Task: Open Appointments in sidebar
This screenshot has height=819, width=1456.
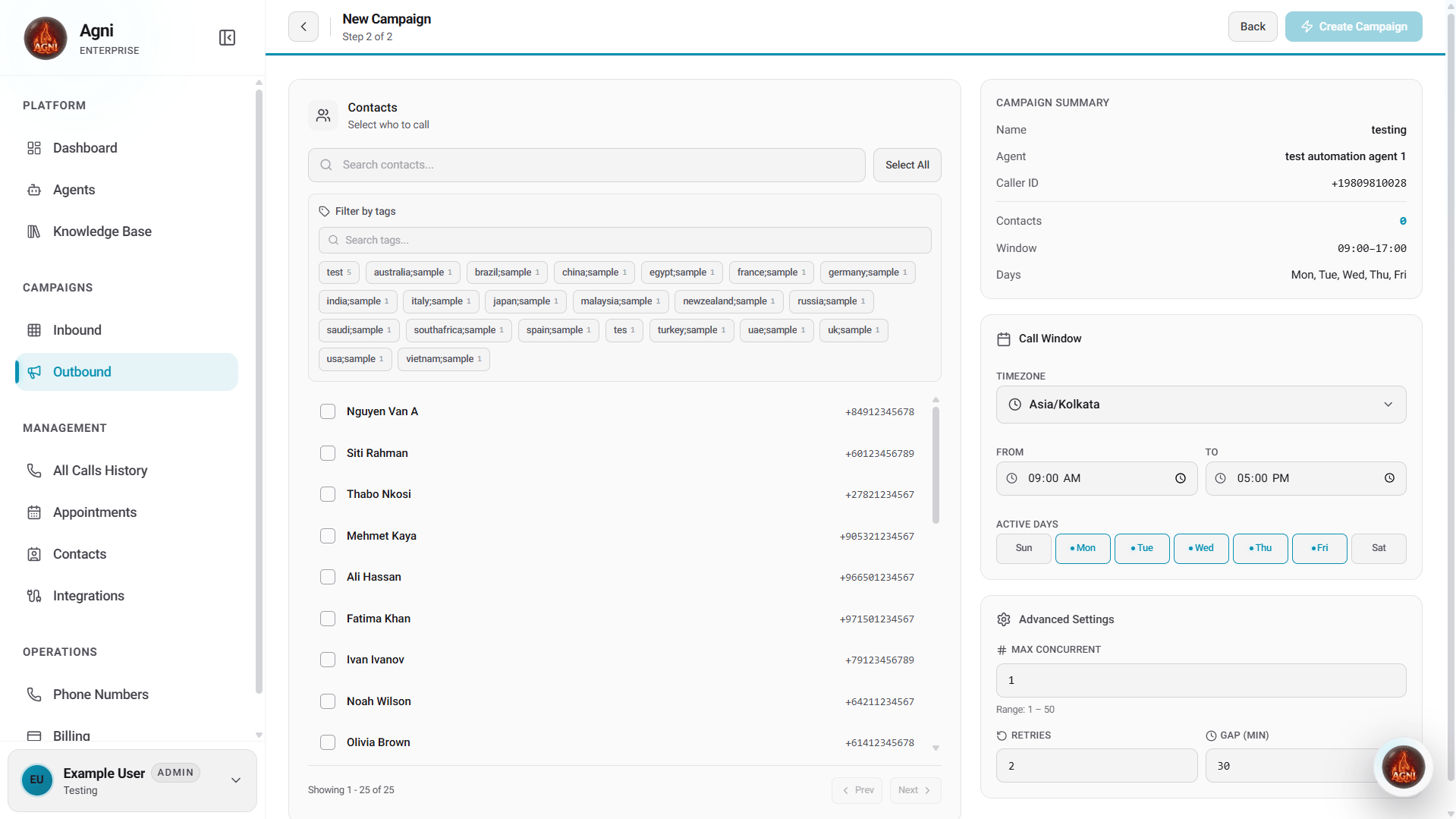Action: coord(127,512)
